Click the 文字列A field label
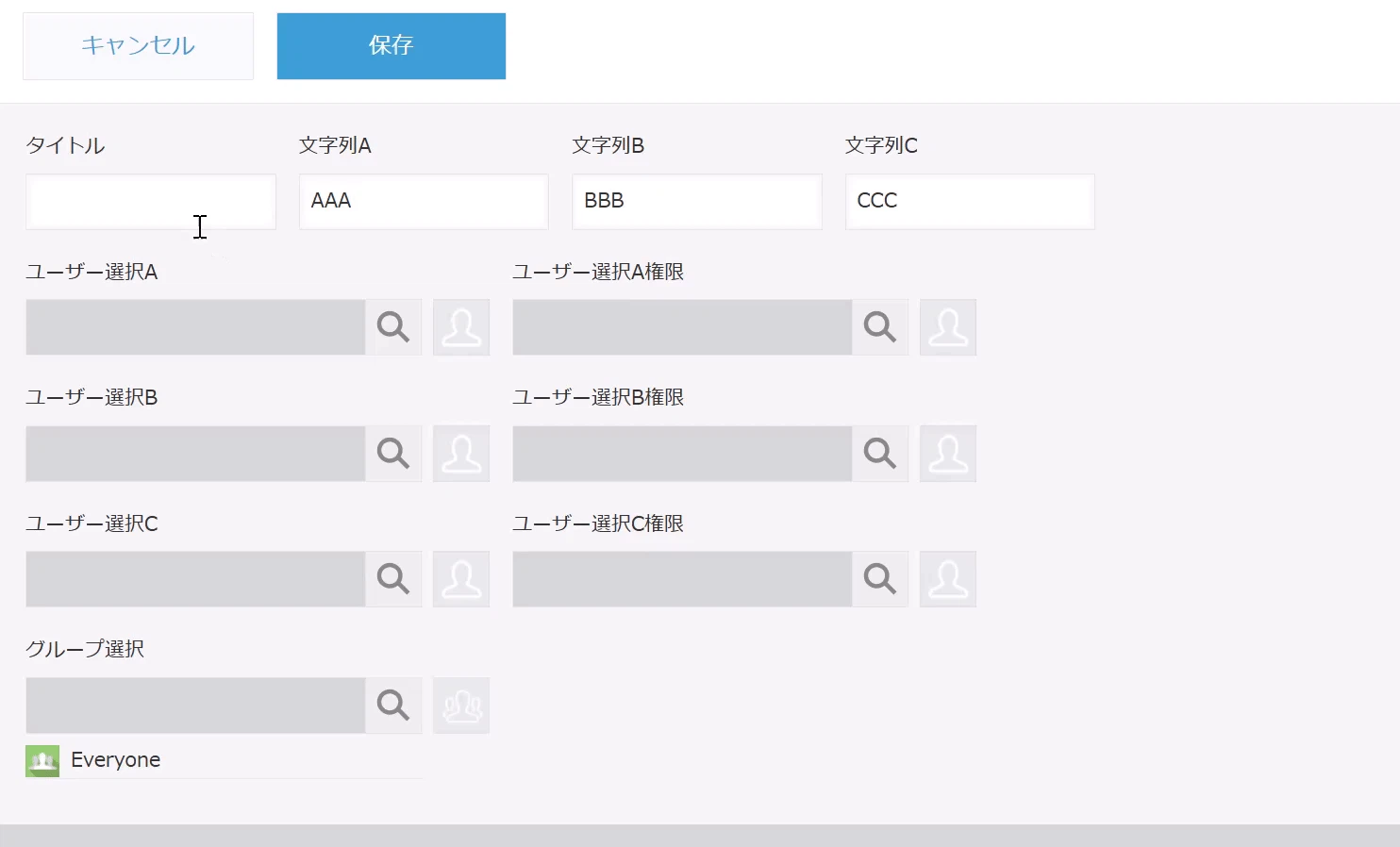Image resolution: width=1400 pixels, height=847 pixels. point(335,145)
